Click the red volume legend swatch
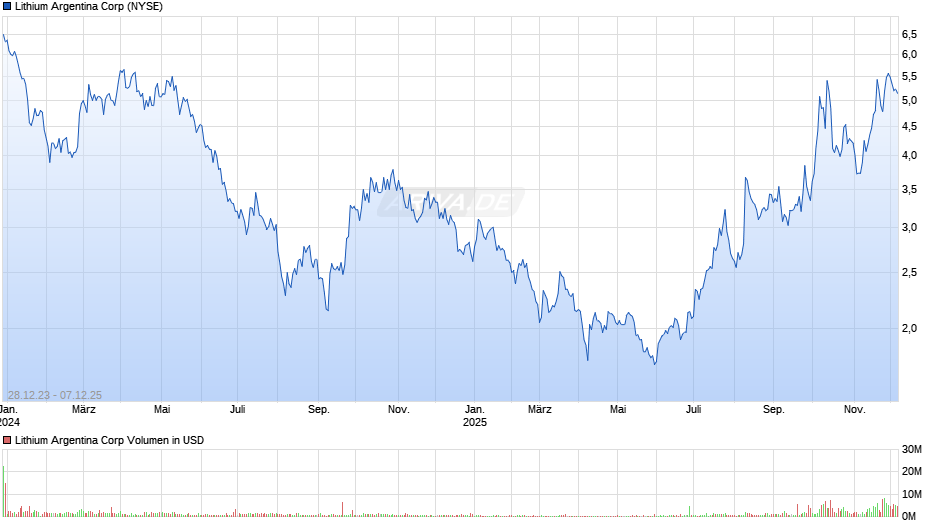Screen dimensions: 940x526 point(7,440)
